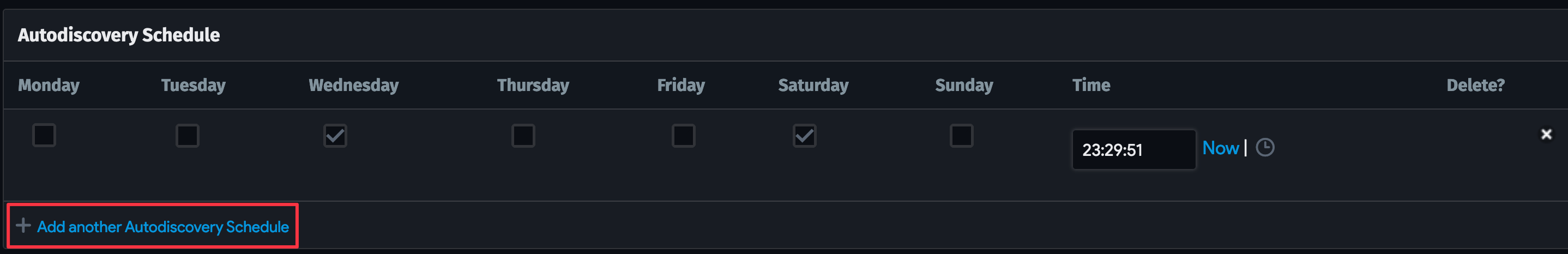Enable the Monday checkbox

(x=44, y=135)
